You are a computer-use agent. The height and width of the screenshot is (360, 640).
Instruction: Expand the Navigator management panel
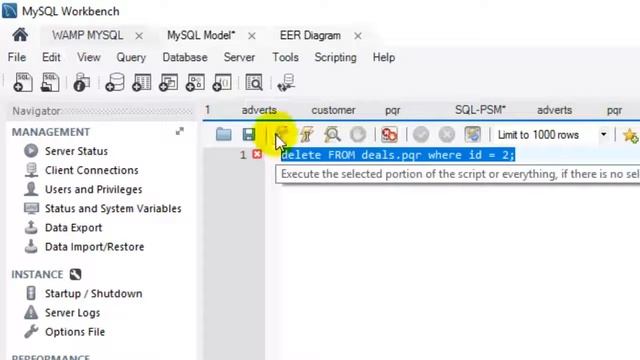pyautogui.click(x=180, y=131)
